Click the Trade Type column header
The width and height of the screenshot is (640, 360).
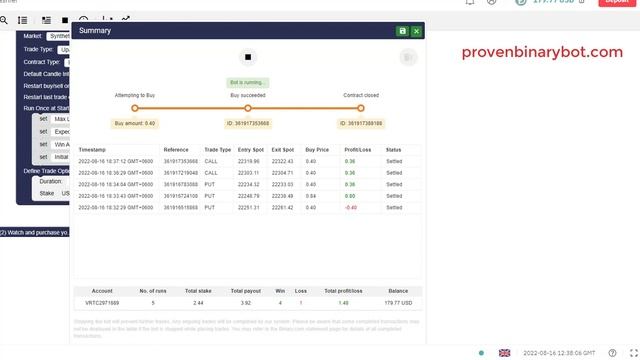pos(218,150)
